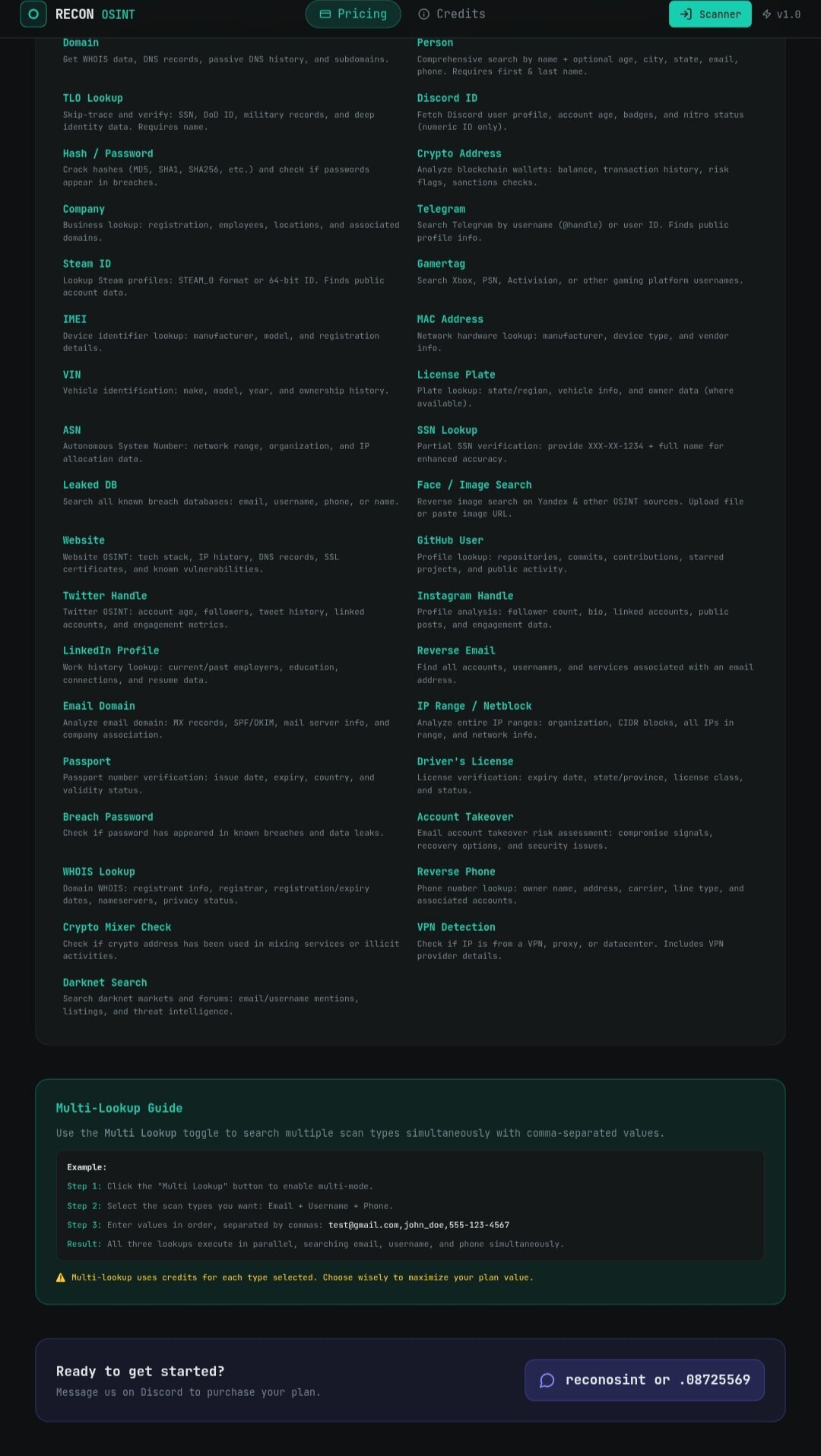Screen dimensions: 821x1456
Task: Click the example test@gmail.com input values
Action: tap(419, 1225)
